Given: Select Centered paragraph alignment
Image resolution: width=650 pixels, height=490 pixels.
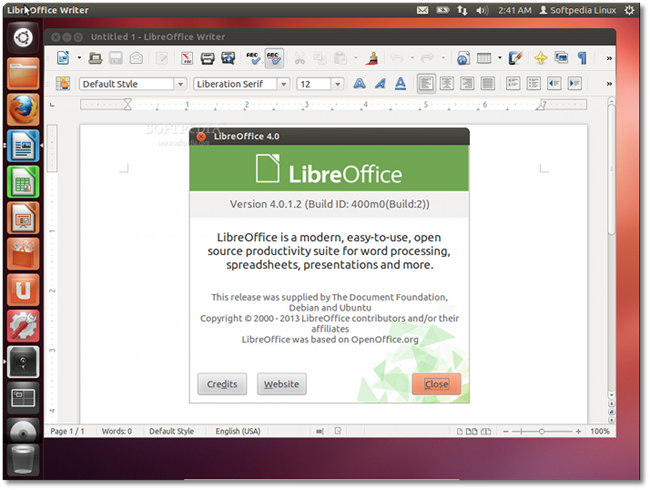Looking at the screenshot, I should [446, 83].
